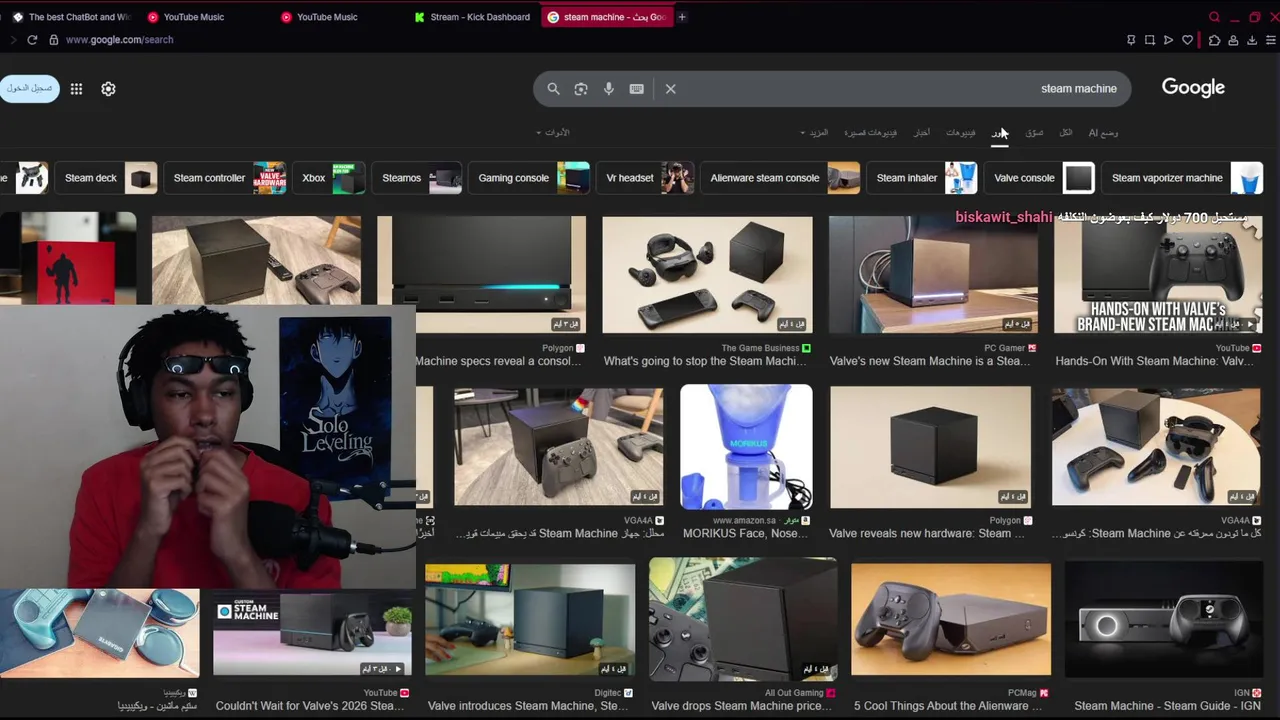Viewport: 1280px width, 720px height.
Task: Open the Digitec Valve introduces Steam Machine image
Action: click(x=530, y=620)
